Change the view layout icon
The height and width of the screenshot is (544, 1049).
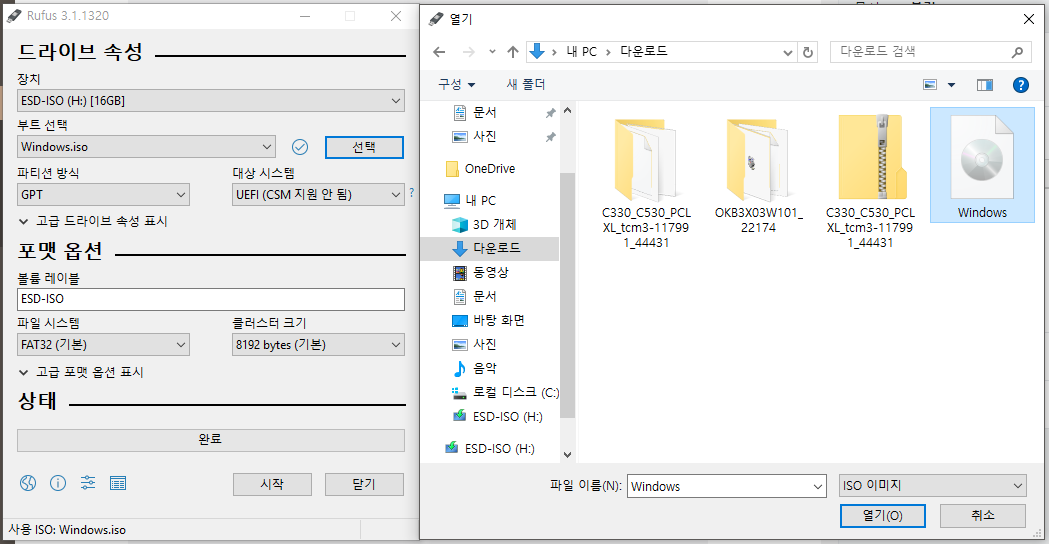tap(930, 84)
